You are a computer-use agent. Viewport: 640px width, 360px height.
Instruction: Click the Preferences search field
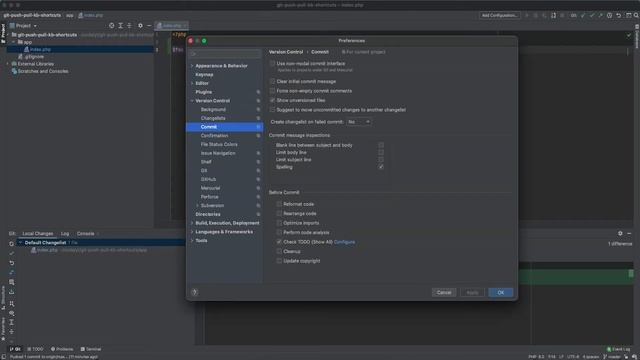[225, 53]
